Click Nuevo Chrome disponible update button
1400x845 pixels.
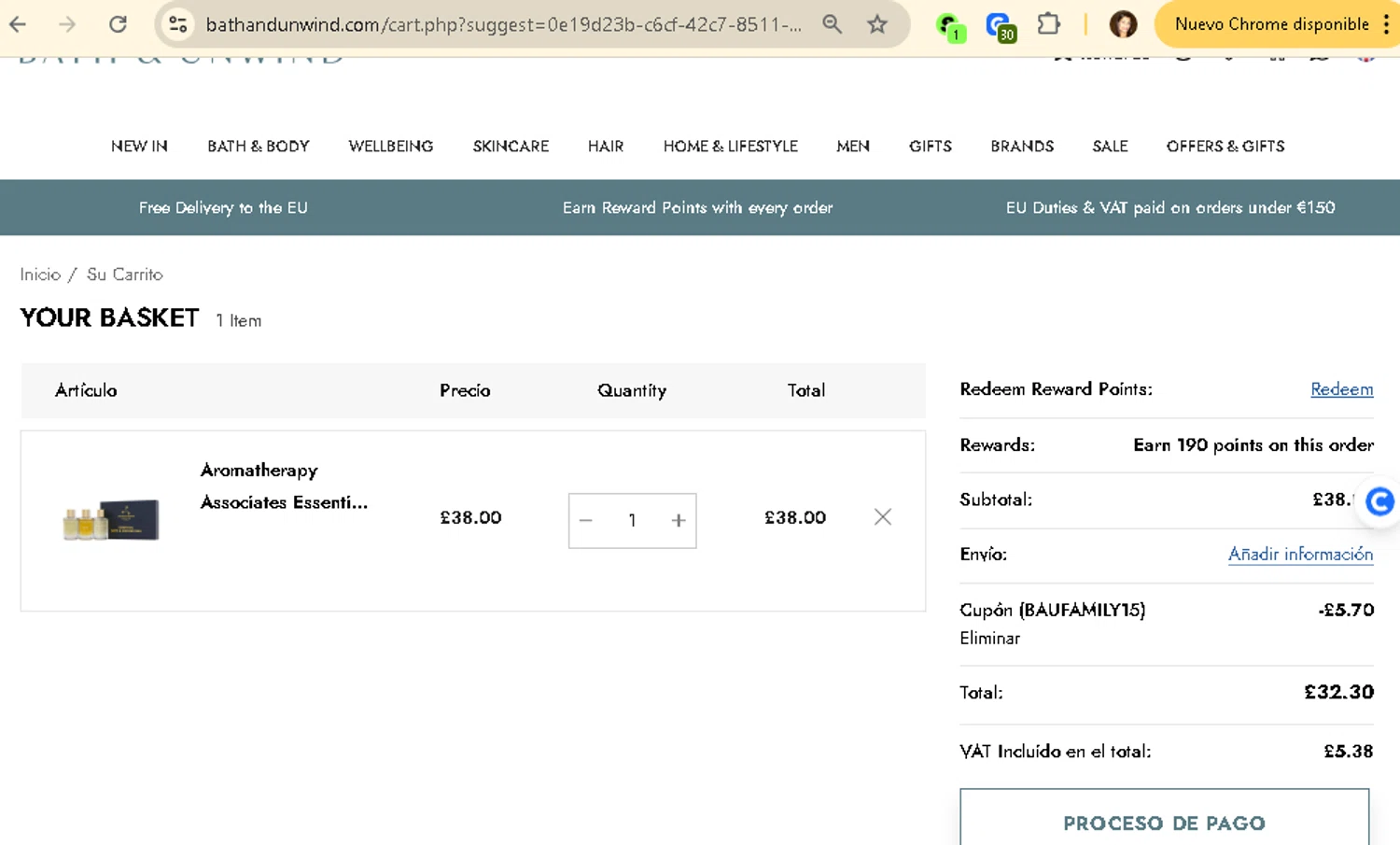[x=1271, y=24]
